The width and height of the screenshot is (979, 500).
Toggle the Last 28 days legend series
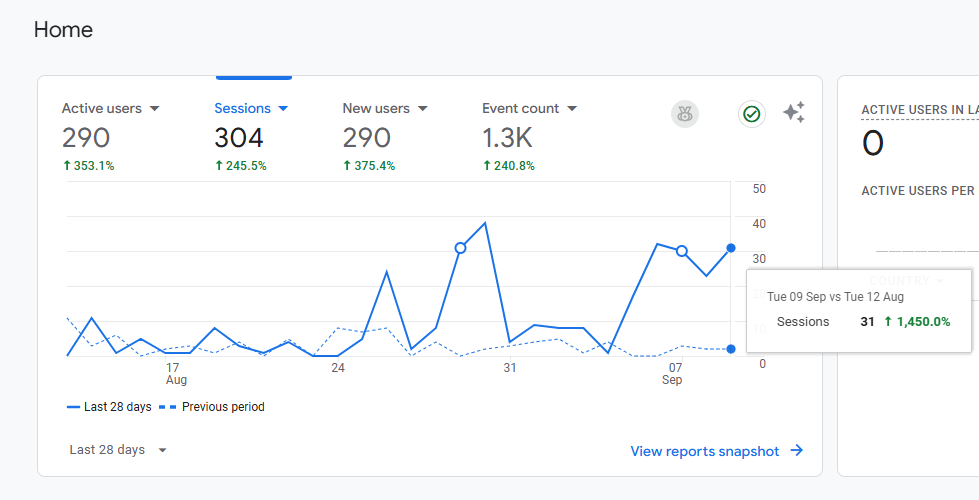pos(110,407)
